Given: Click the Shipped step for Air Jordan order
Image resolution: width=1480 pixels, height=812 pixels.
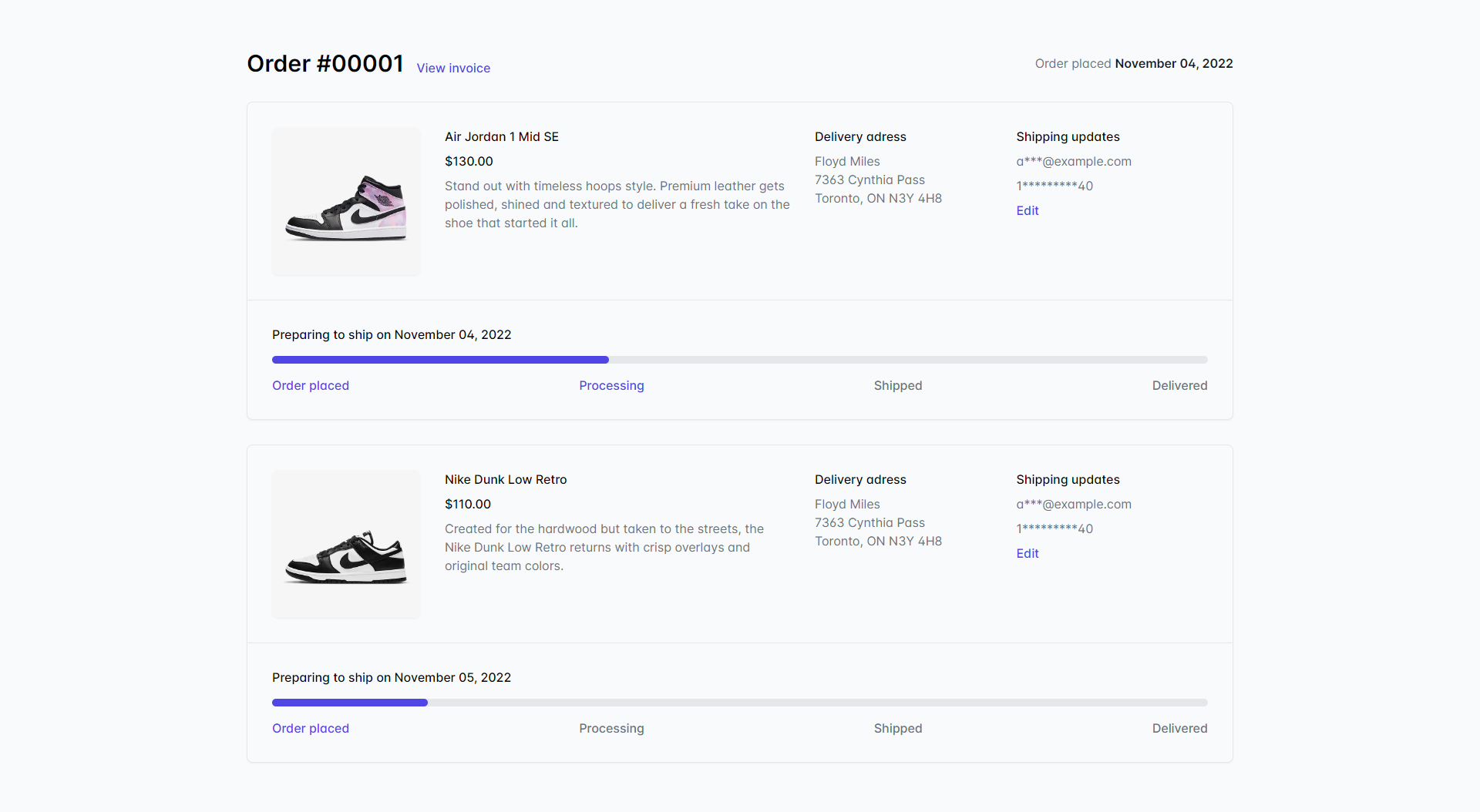Looking at the screenshot, I should 897,385.
